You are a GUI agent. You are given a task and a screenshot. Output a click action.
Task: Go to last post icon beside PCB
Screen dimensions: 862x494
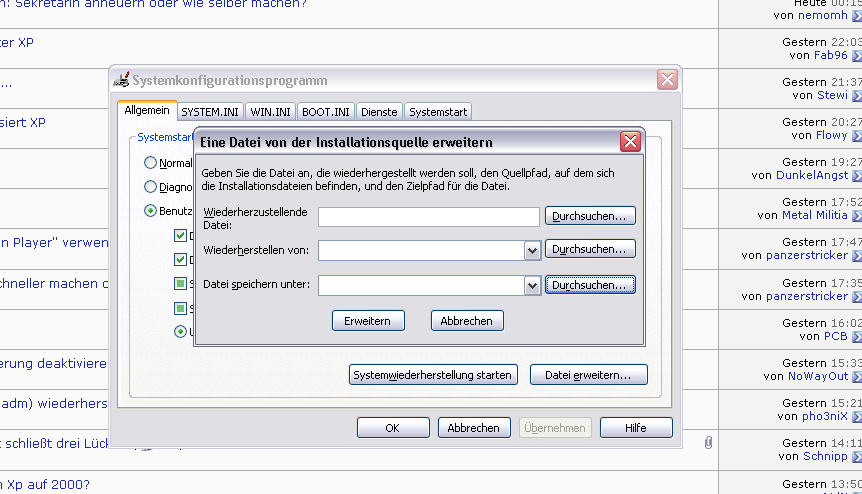(857, 337)
